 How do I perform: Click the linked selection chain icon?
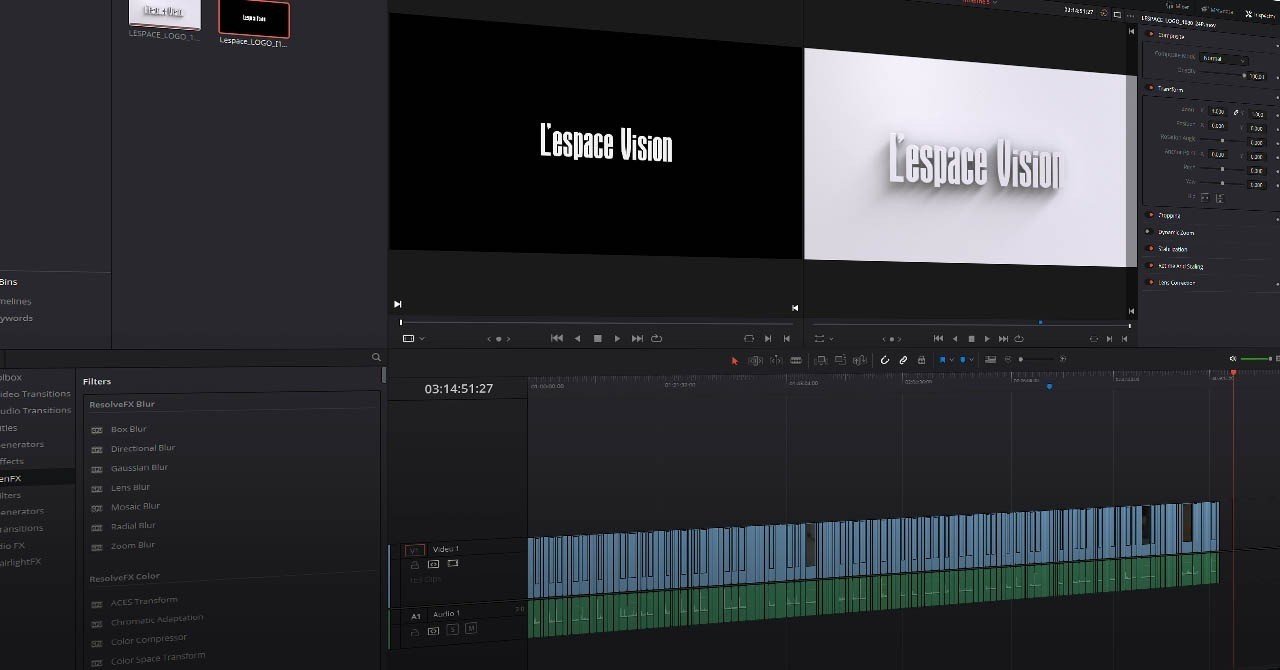pos(903,360)
